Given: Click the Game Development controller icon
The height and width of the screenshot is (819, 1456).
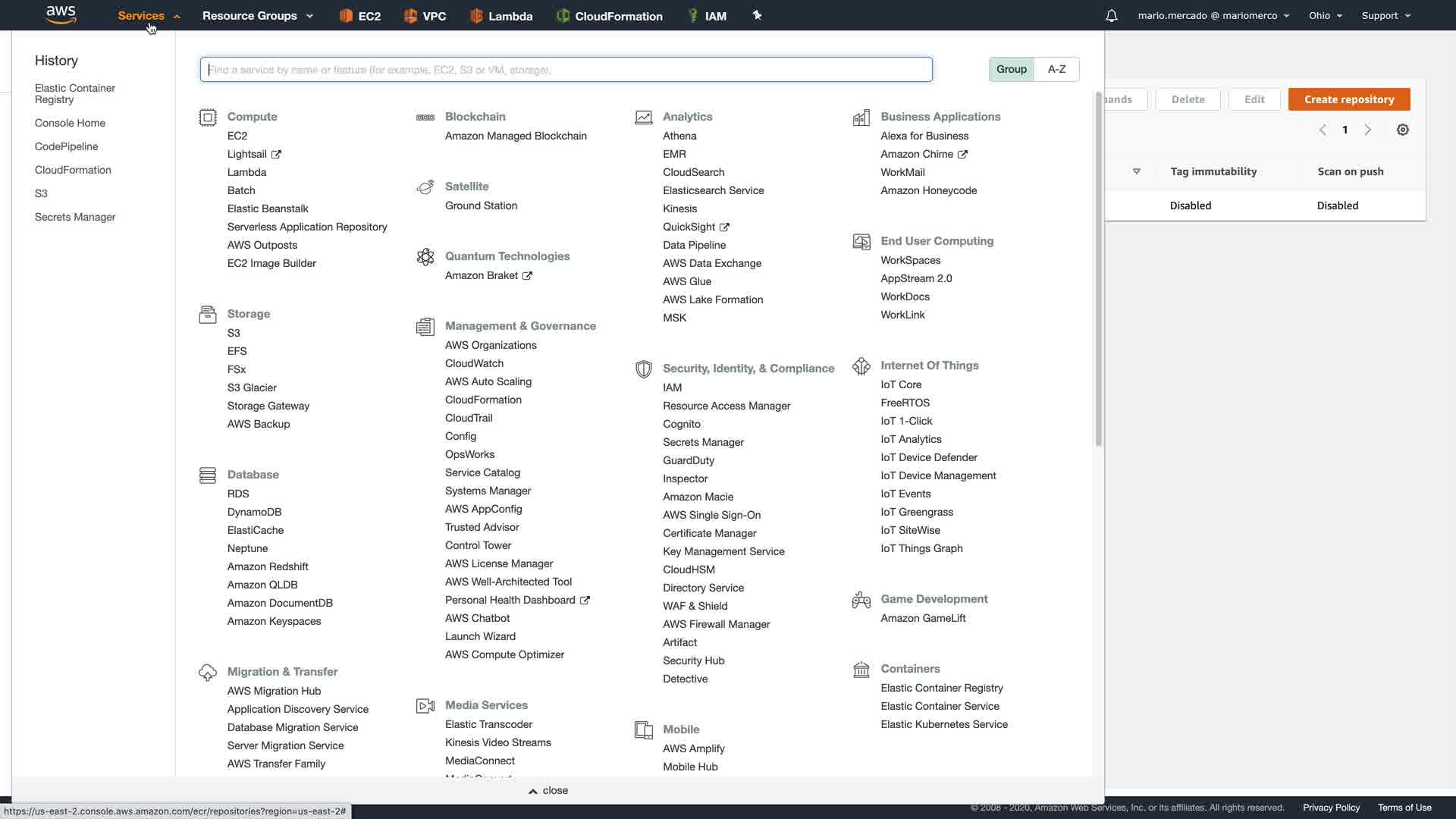Looking at the screenshot, I should pos(861,600).
